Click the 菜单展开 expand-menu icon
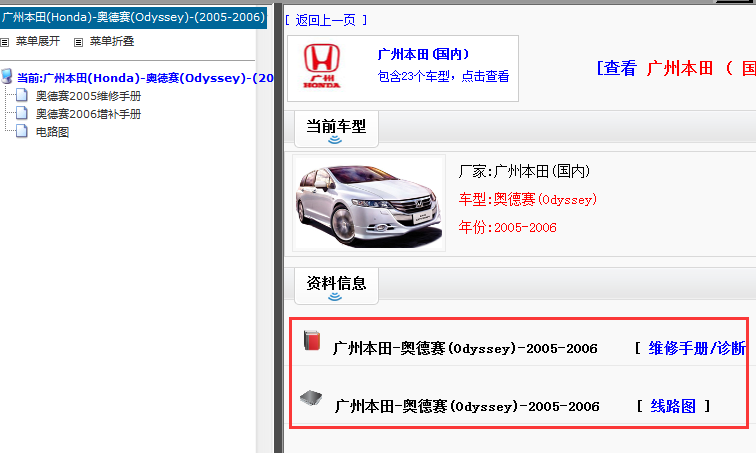 [x=5, y=42]
